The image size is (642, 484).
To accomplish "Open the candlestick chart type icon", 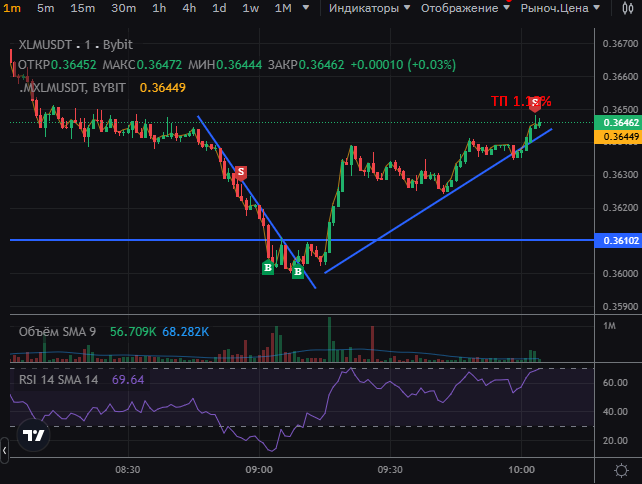I will 628,8.
